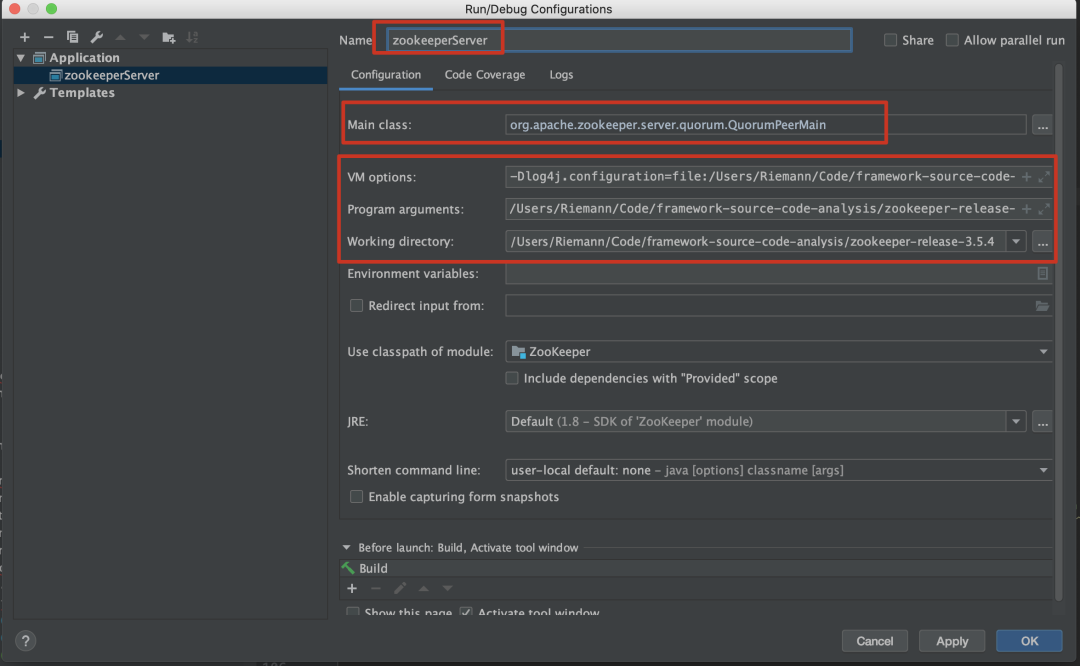Switch to Configuration tab
Screen dimensions: 1080x666
point(386,74)
